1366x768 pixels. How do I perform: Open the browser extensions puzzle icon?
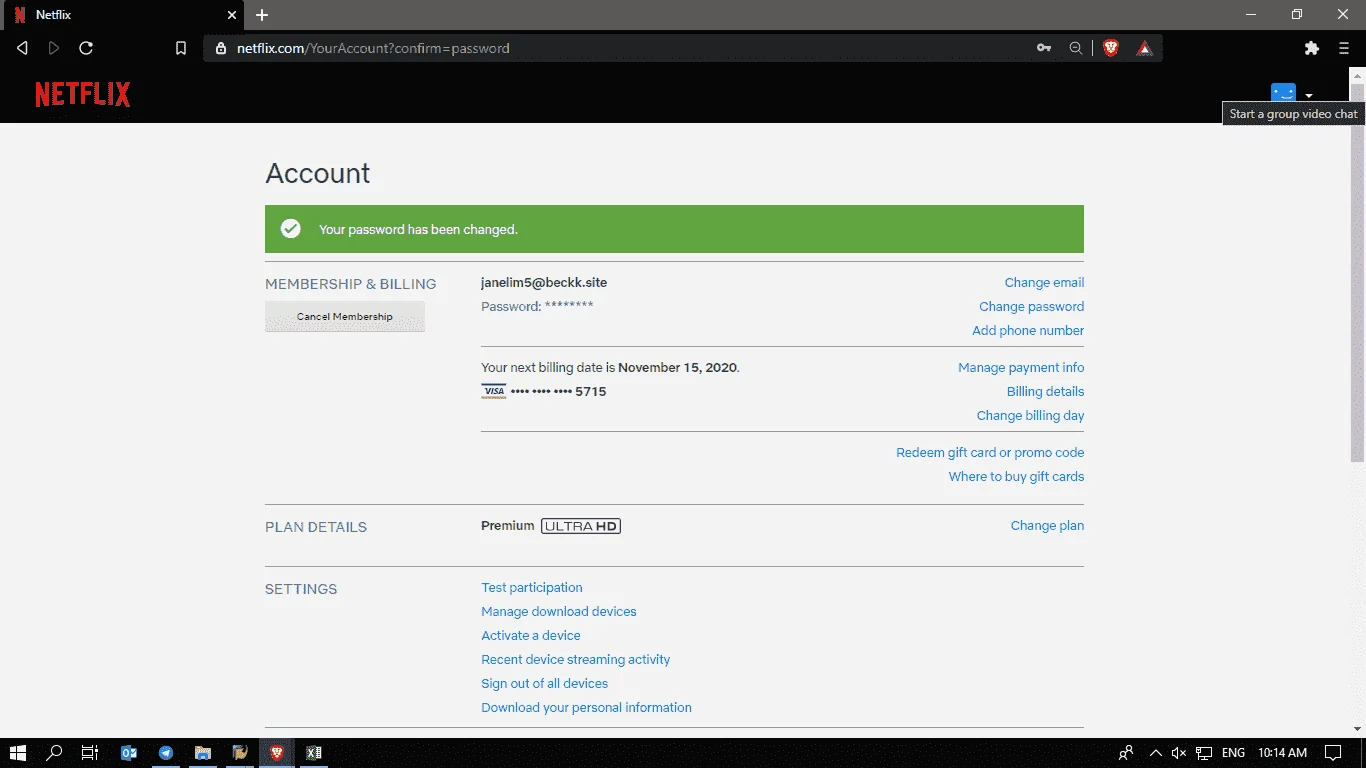point(1312,48)
